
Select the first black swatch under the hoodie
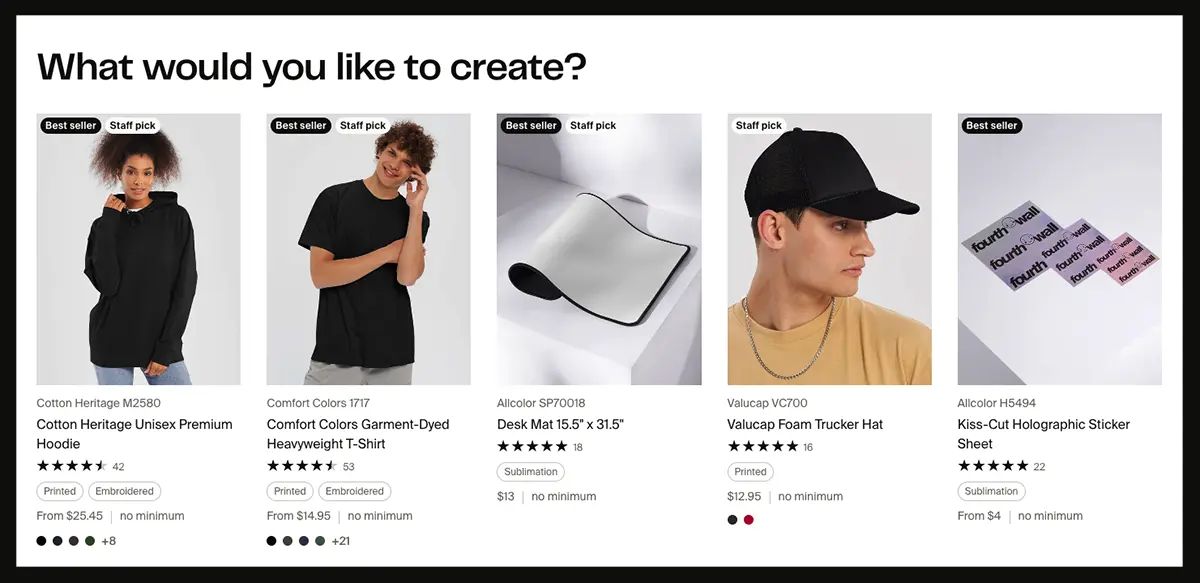pos(42,541)
